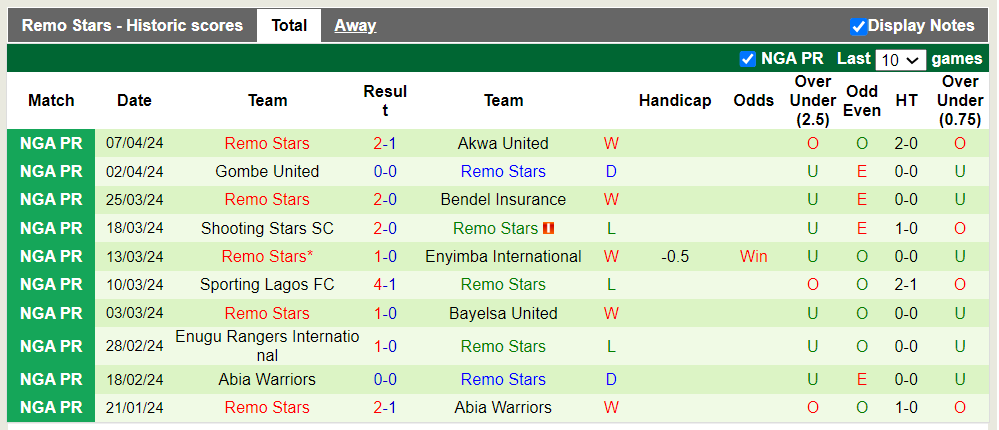
Task: Click the red card icon beside Remo Stars
Action: (548, 228)
